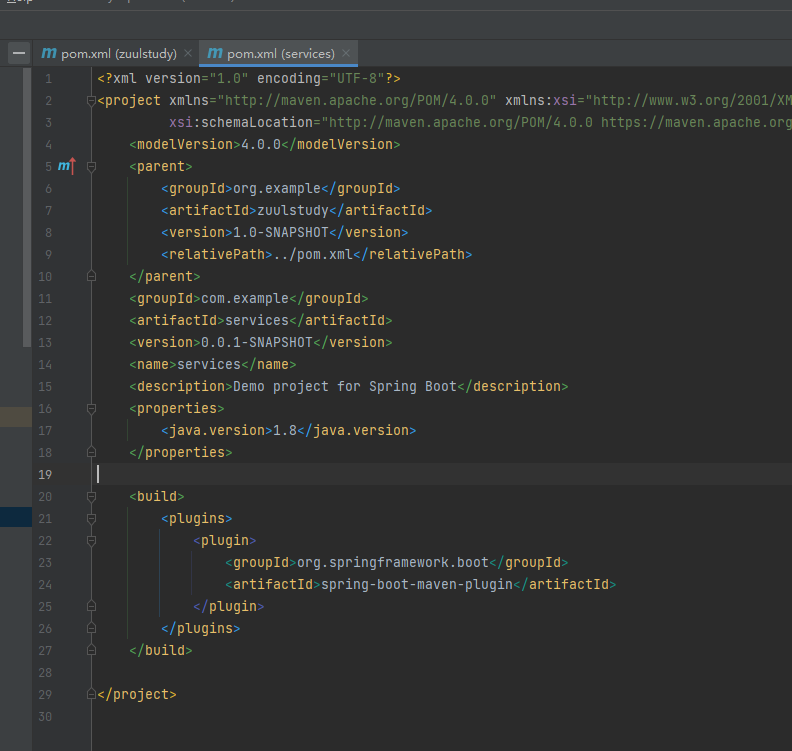Switch to pom.xml (zuulstudy) tab
Image resolution: width=792 pixels, height=751 pixels.
(116, 53)
